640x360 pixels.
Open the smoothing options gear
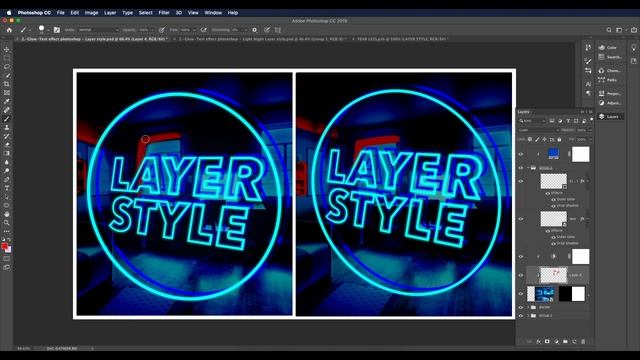coord(255,30)
